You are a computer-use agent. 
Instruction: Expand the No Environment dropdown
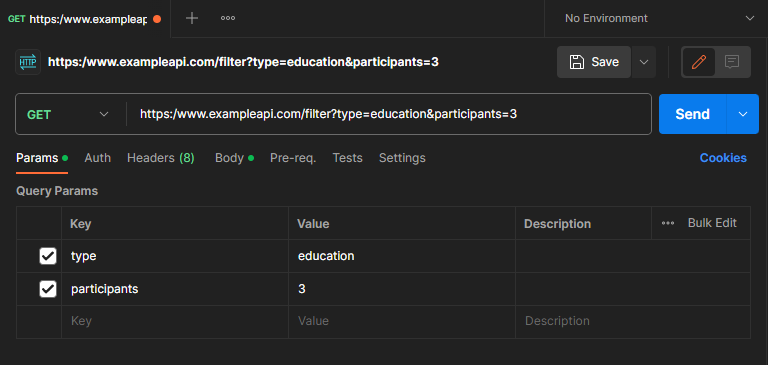657,19
